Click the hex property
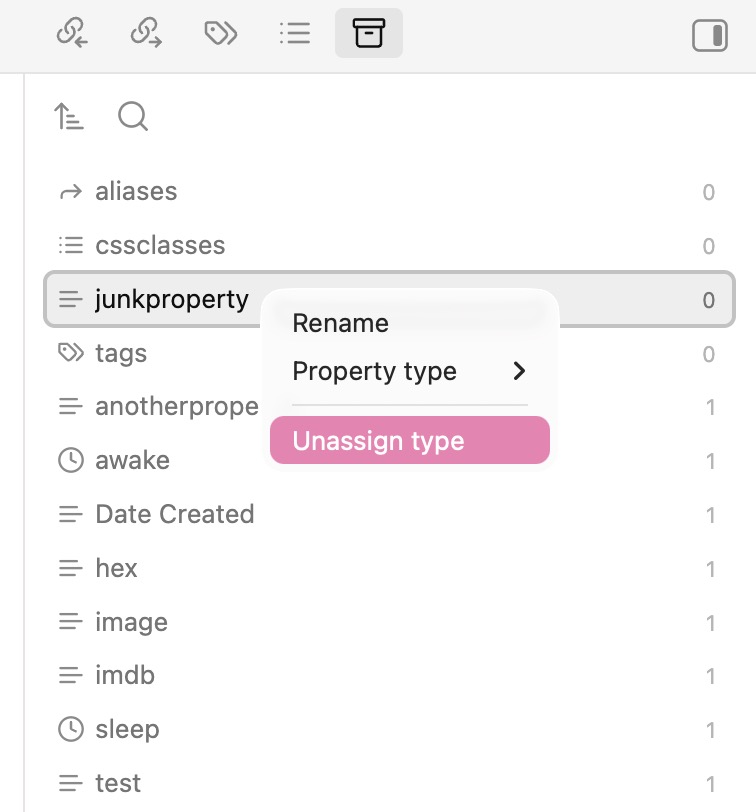 [x=116, y=569]
